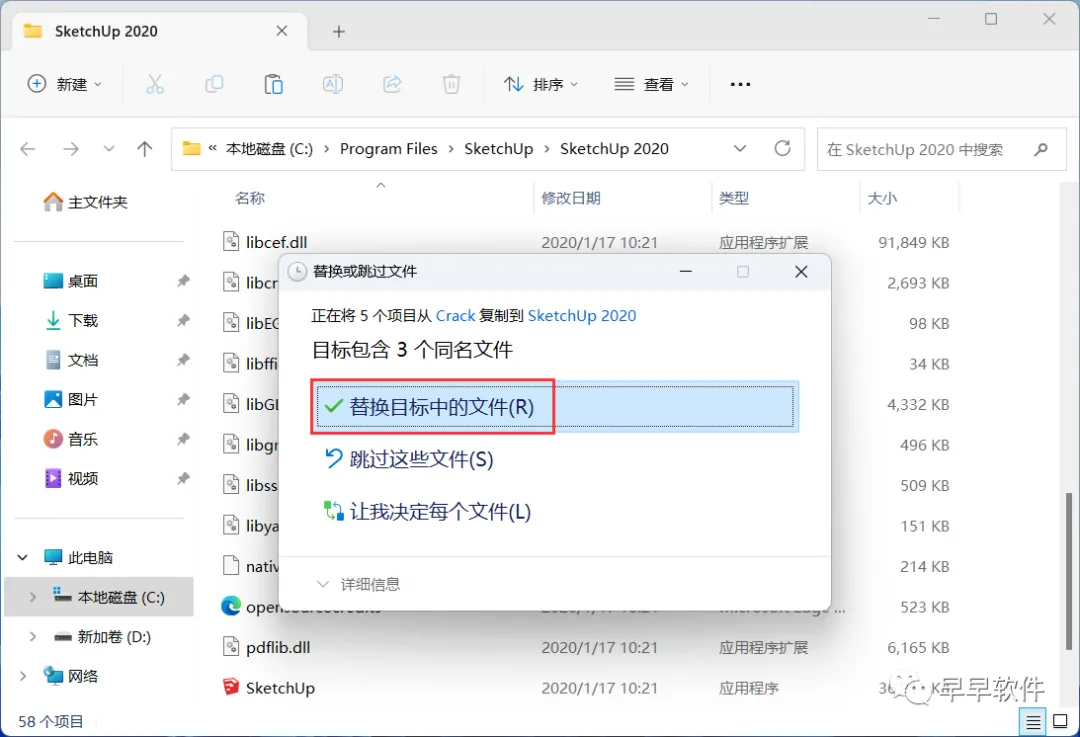
Task: Click the Copy icon in toolbar
Action: [x=214, y=84]
